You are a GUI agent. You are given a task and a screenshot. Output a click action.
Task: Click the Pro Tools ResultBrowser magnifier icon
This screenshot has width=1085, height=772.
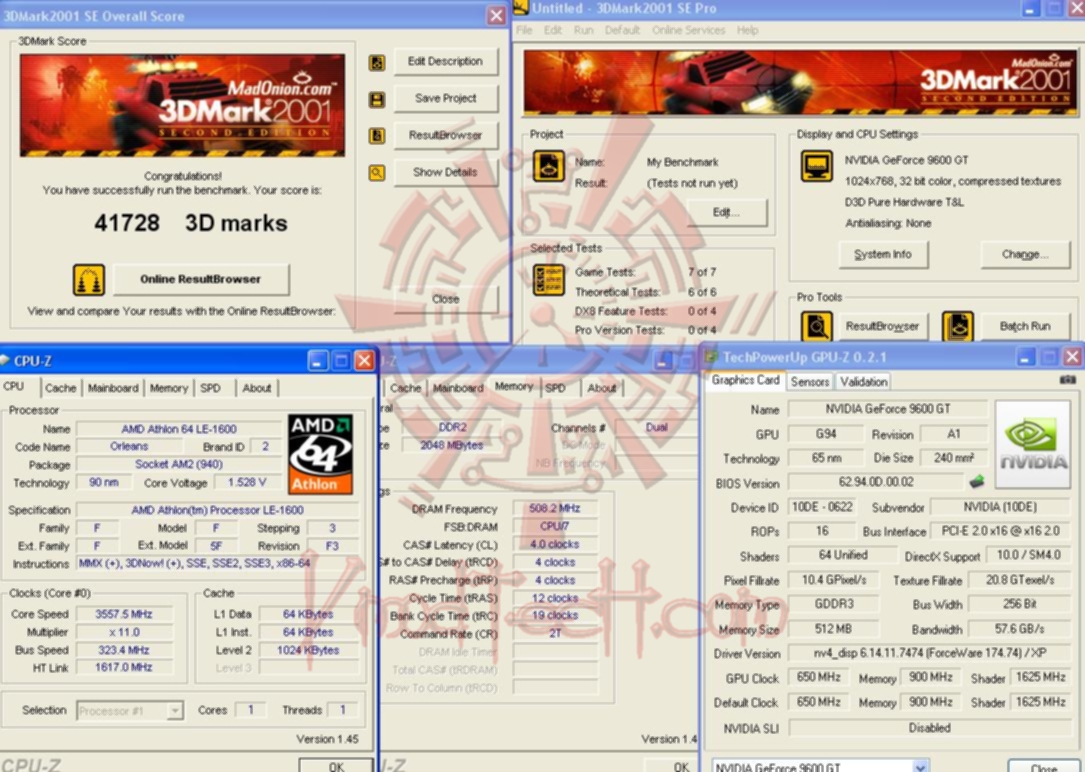click(817, 327)
